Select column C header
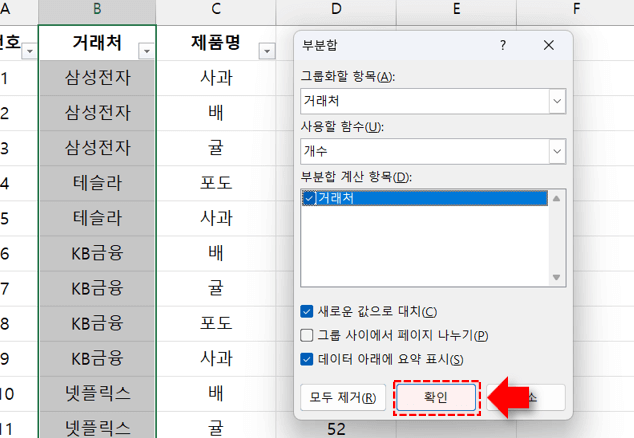The width and height of the screenshot is (634, 438). pos(216,10)
